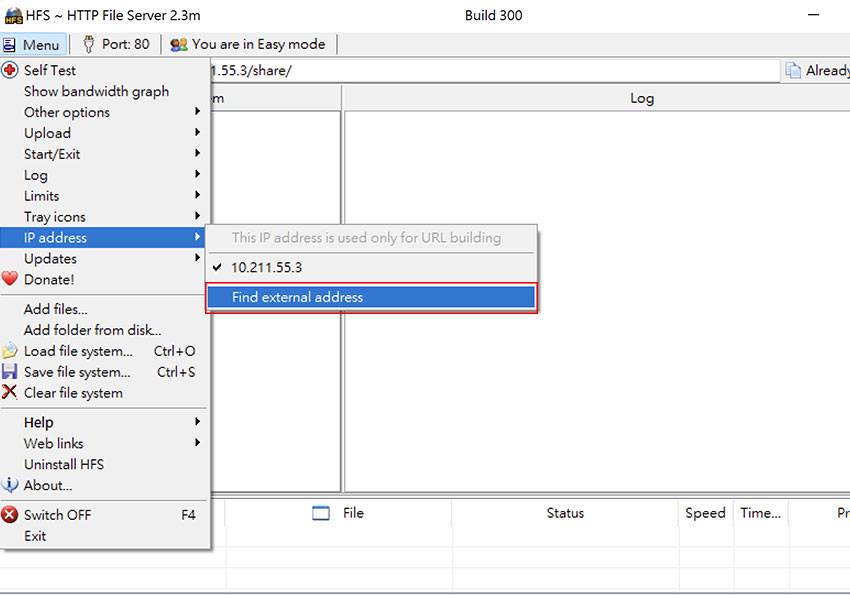Click the Self Test red cross icon
This screenshot has height=595, width=850.
(10, 70)
